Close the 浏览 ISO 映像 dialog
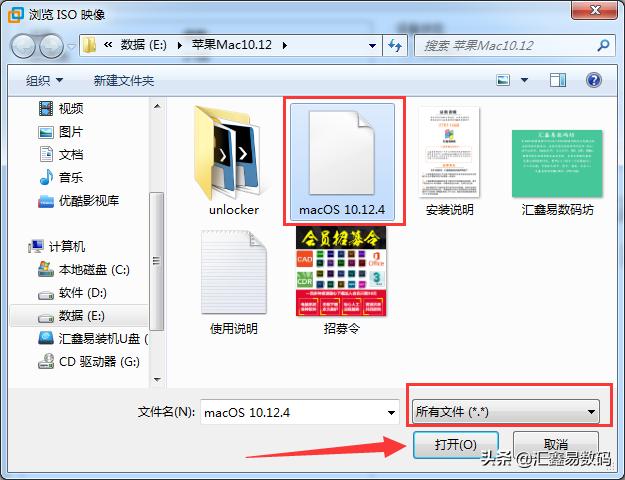 point(594,10)
